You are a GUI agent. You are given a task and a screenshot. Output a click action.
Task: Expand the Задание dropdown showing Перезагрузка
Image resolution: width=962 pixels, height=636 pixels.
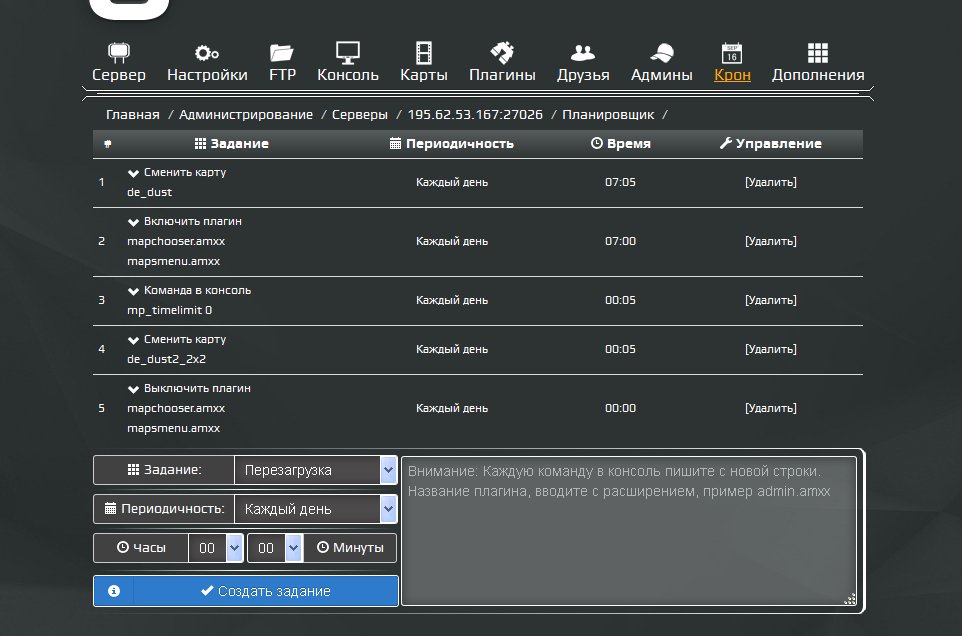point(316,470)
